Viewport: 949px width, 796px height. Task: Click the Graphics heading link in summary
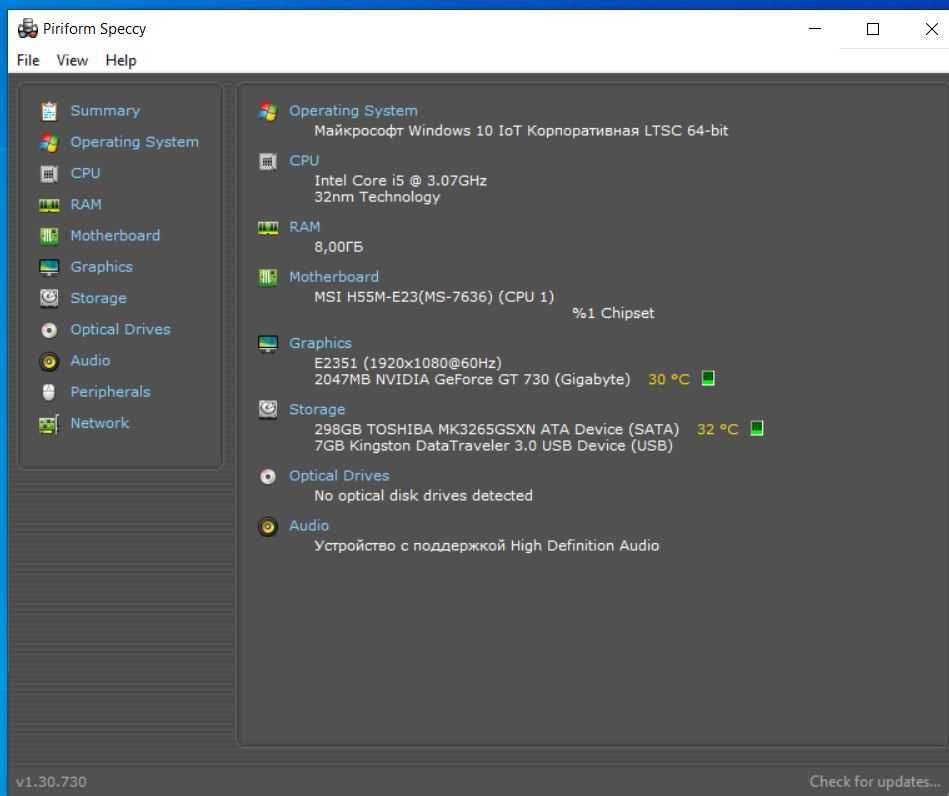tap(320, 343)
